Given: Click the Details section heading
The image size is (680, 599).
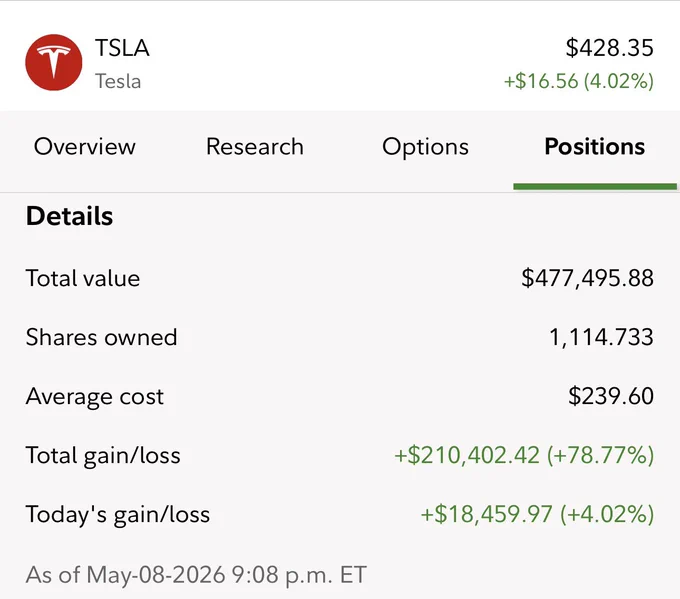Looking at the screenshot, I should [x=69, y=216].
